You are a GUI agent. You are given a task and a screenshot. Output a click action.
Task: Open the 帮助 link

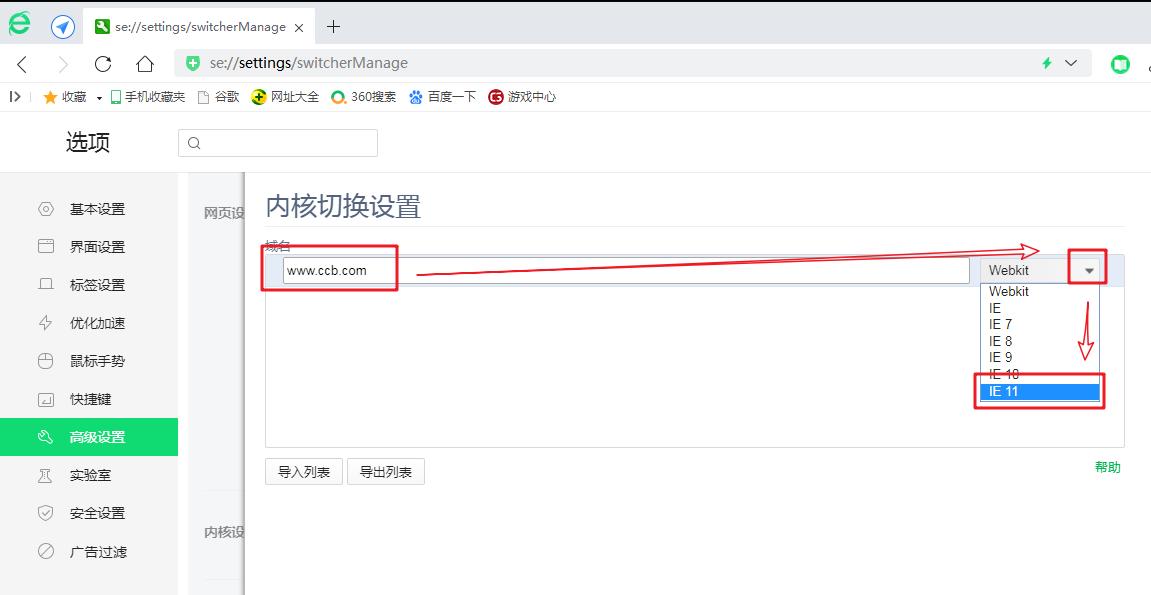[x=1107, y=467]
